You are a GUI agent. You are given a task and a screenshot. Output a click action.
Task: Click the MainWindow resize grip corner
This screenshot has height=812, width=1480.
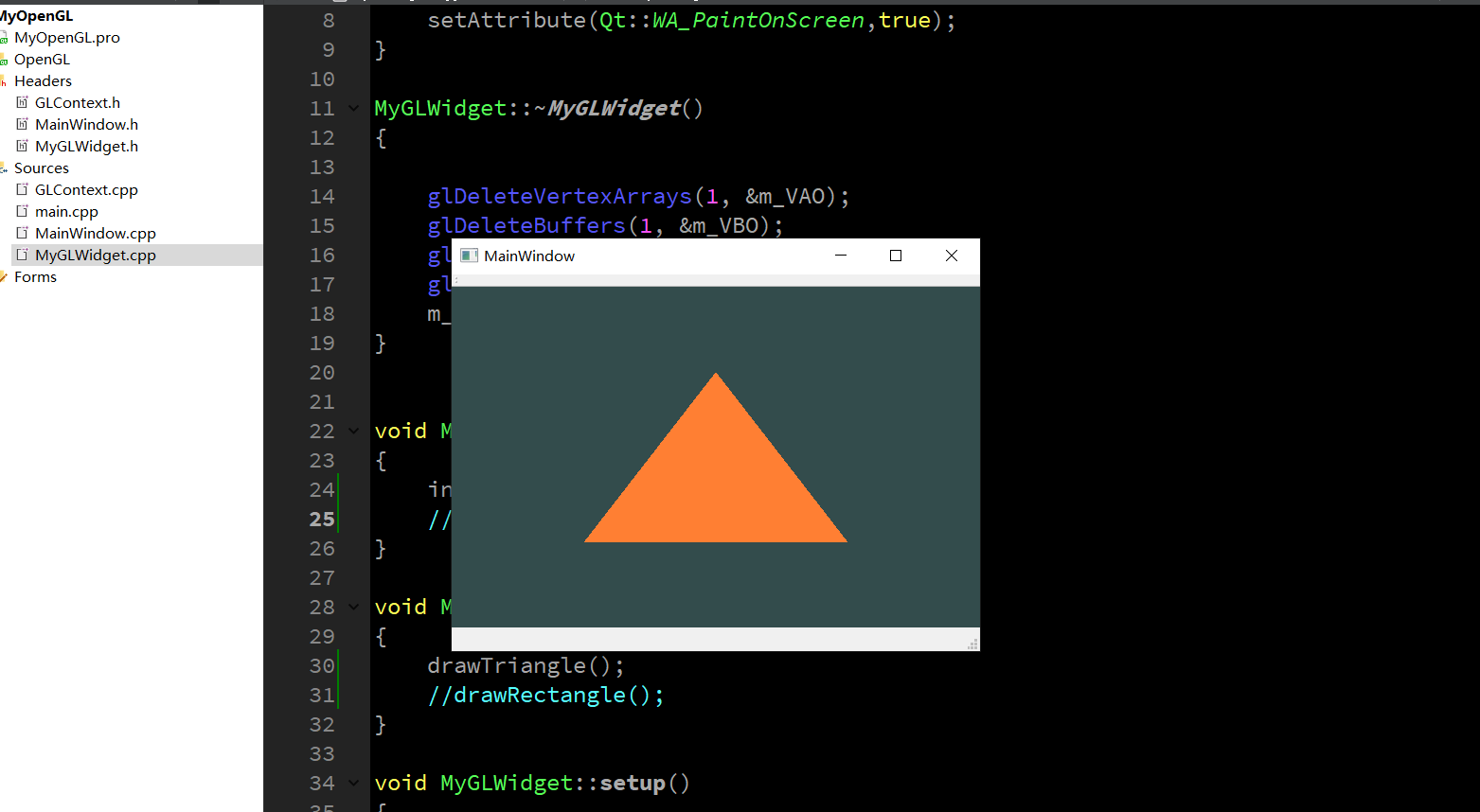point(972,644)
